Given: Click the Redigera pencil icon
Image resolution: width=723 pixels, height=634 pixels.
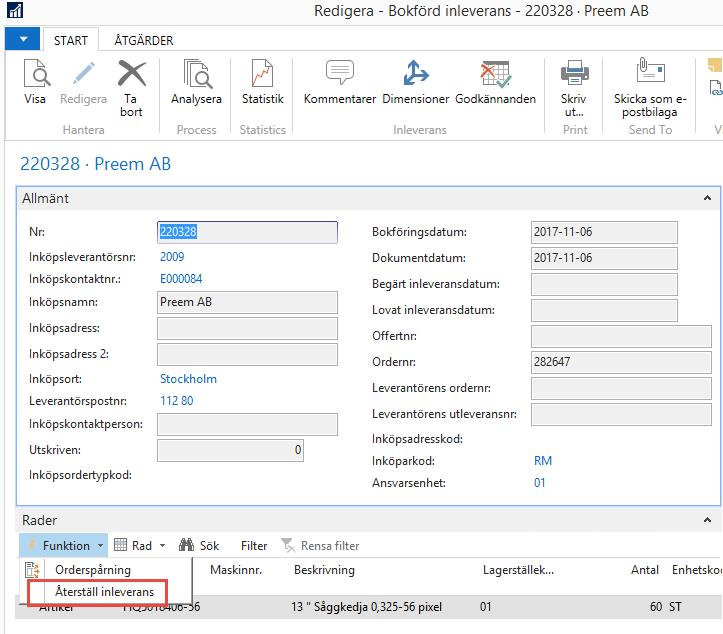Looking at the screenshot, I should coord(83,73).
